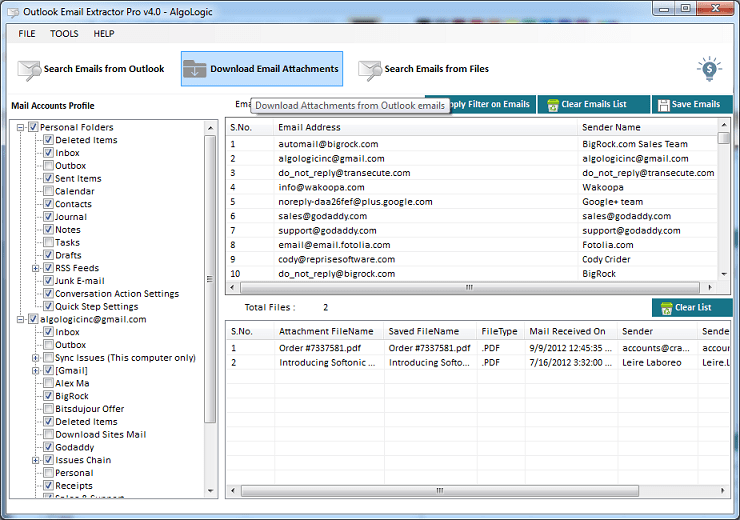Click the emails list horizontal scrollbar thumb

tap(470, 287)
